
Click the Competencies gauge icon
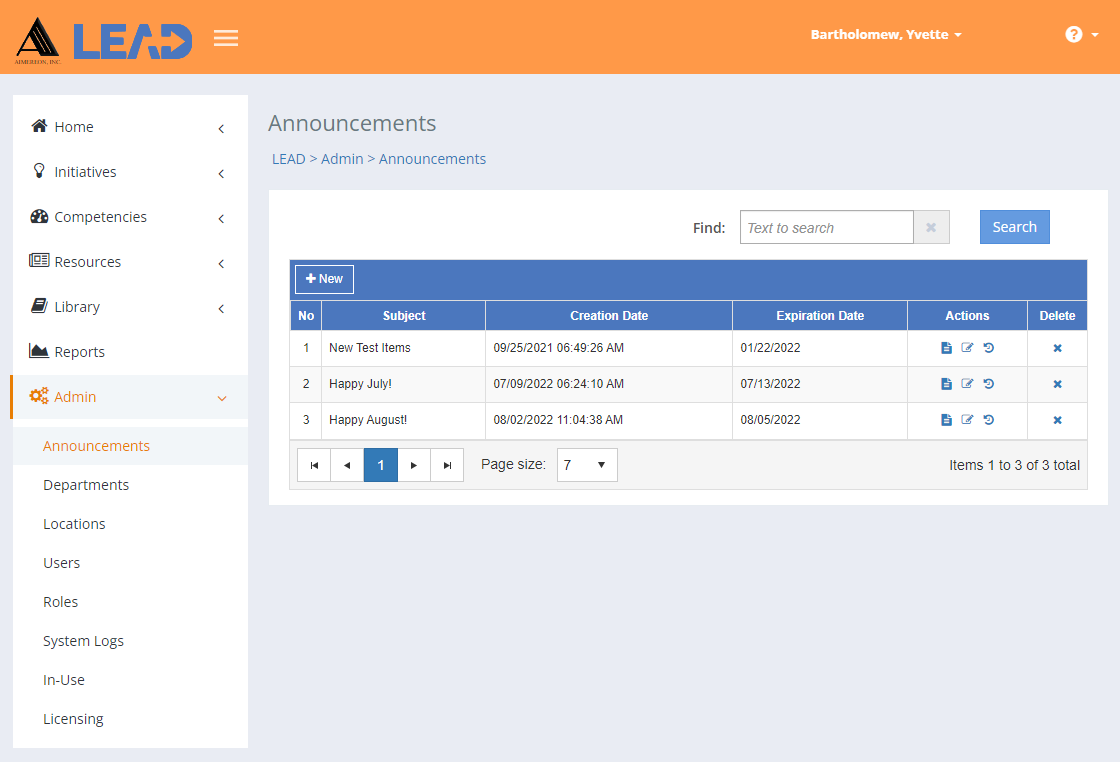pyautogui.click(x=39, y=216)
